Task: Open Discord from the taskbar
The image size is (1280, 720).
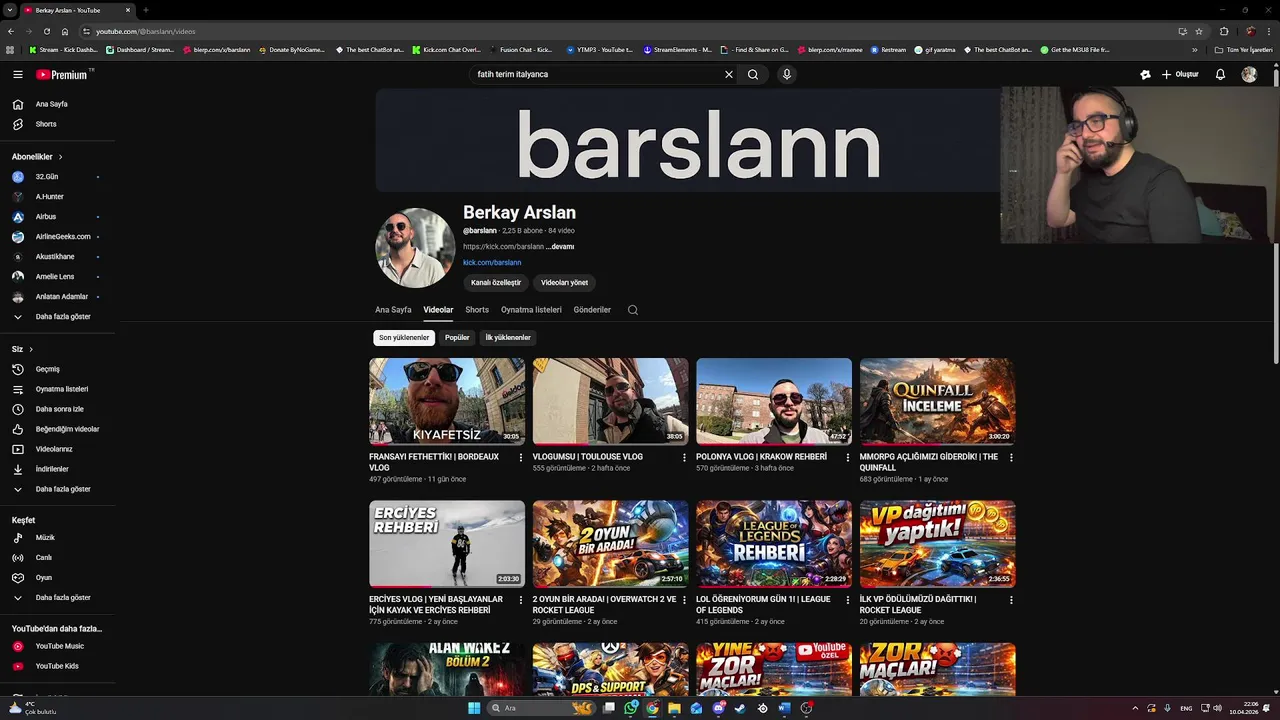Action: (x=719, y=708)
